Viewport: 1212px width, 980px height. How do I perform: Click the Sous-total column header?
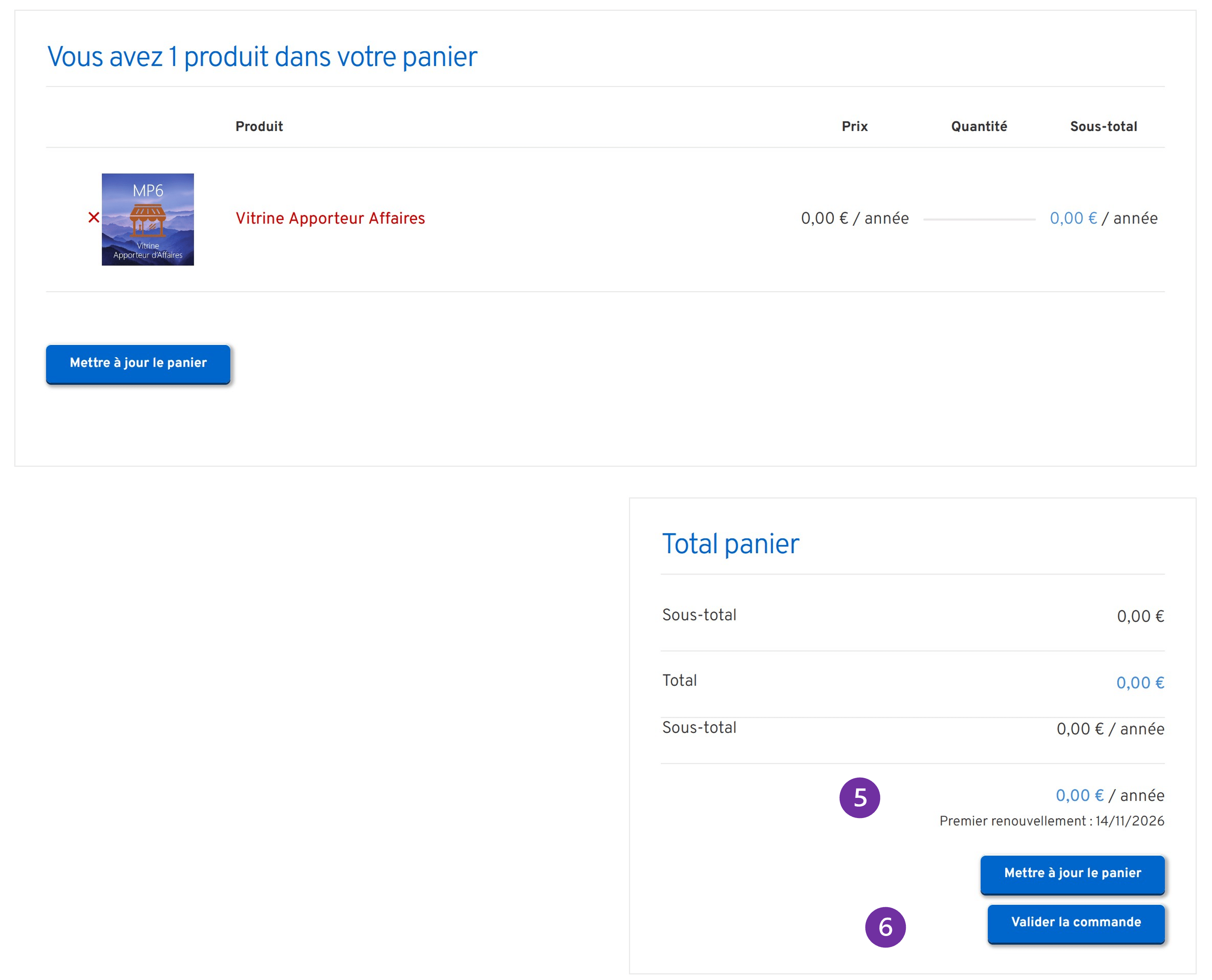[1103, 126]
